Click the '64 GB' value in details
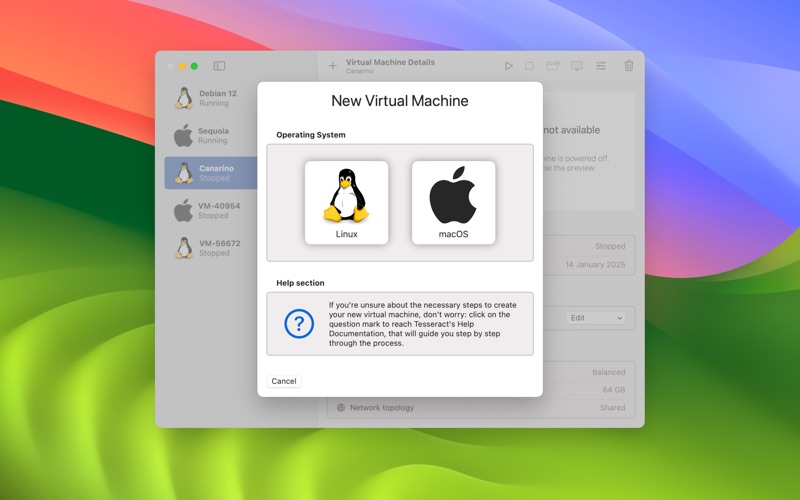This screenshot has width=800, height=500. 614,390
